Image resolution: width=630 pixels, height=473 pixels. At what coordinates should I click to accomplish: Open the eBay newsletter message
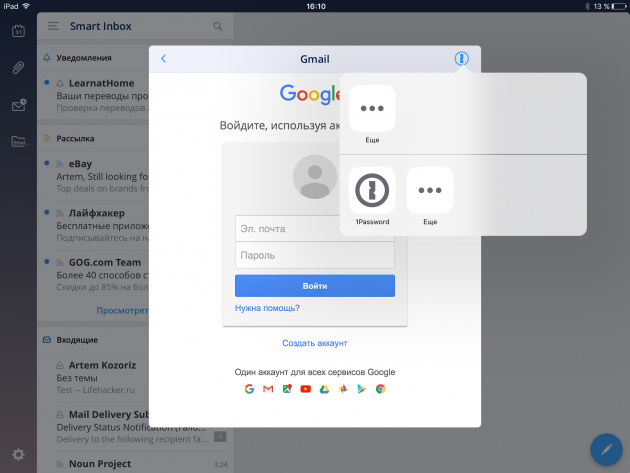pyautogui.click(x=93, y=176)
